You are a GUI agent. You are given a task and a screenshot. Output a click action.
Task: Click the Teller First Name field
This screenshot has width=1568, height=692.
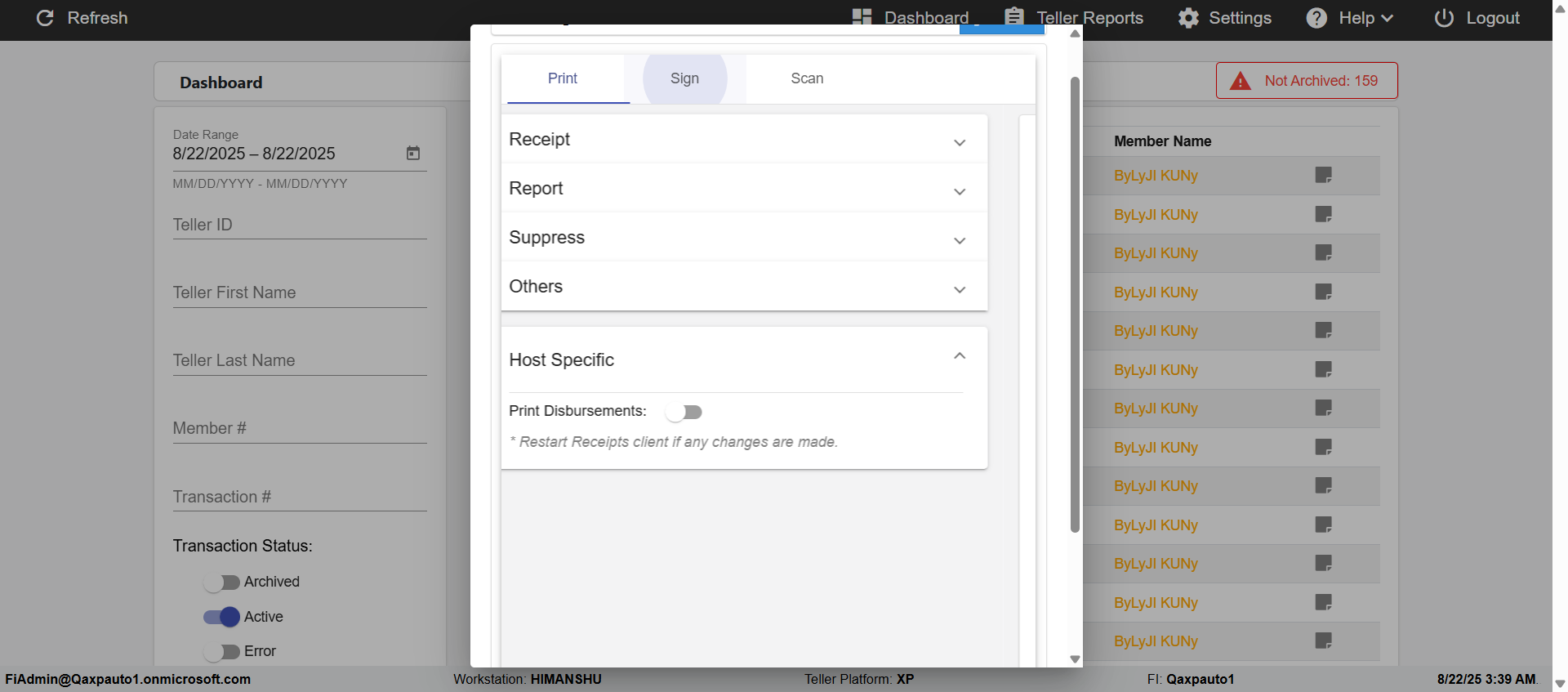[x=300, y=292]
